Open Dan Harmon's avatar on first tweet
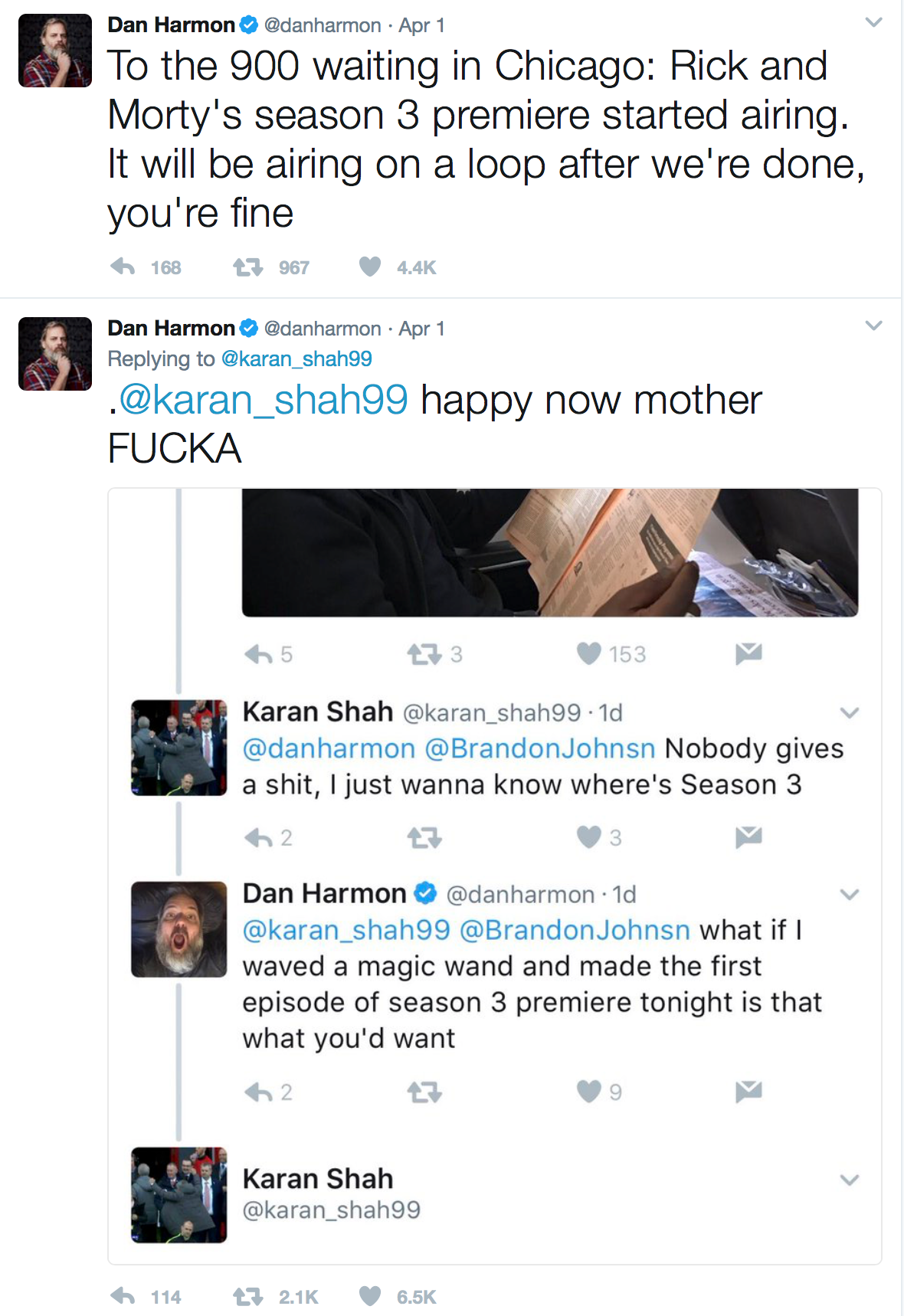 tap(55, 51)
